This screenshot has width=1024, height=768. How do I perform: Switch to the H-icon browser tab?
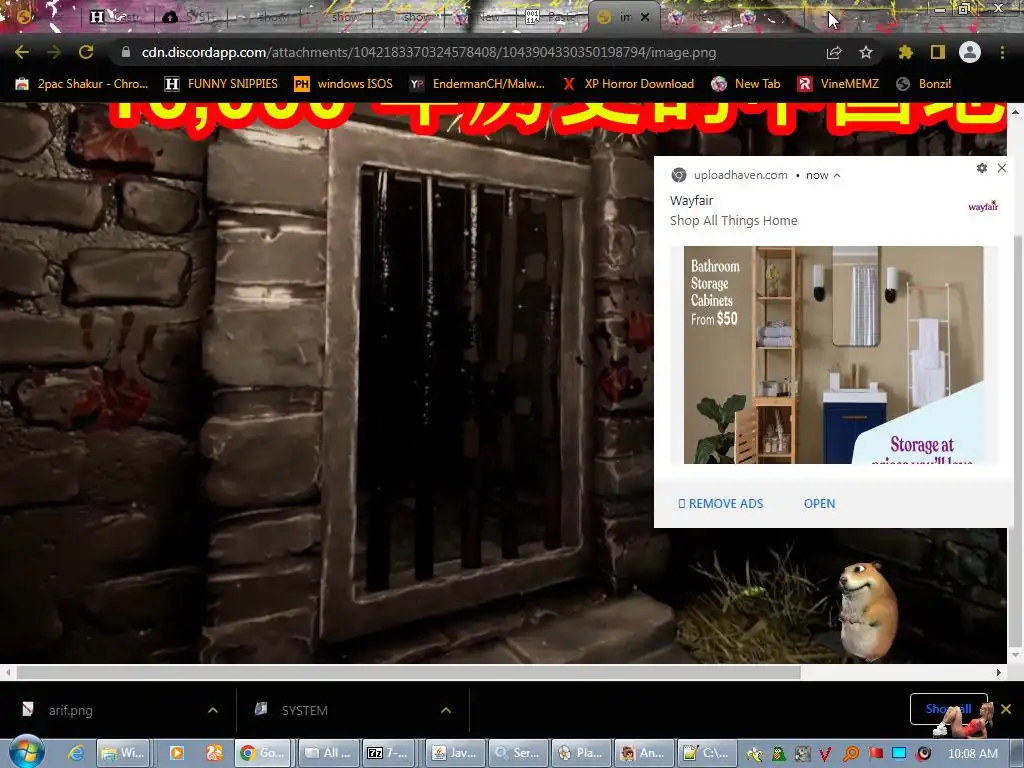pyautogui.click(x=116, y=17)
